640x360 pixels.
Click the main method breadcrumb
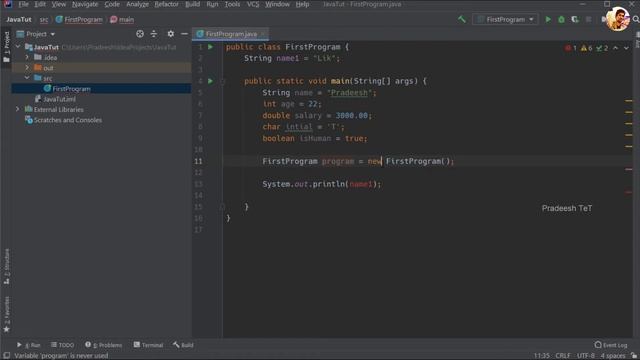click(122, 20)
